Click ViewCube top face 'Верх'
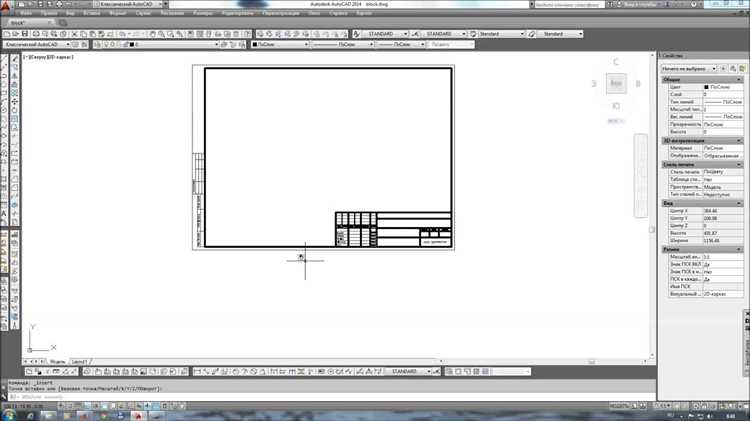The image size is (750, 421). 616,83
